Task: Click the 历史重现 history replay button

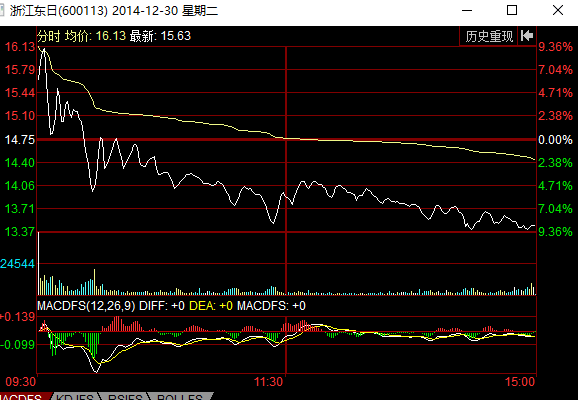Action: click(489, 36)
